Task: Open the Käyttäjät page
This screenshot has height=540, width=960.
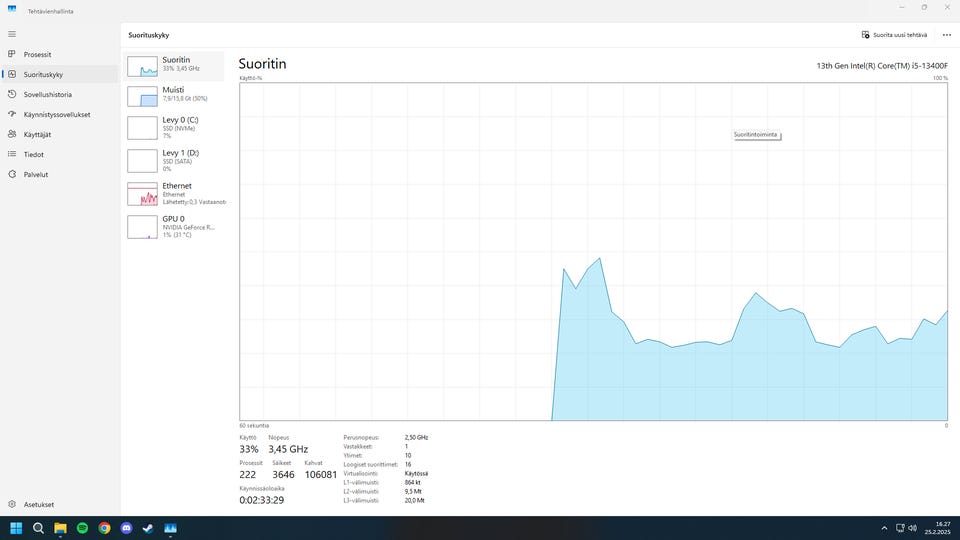Action: point(59,135)
